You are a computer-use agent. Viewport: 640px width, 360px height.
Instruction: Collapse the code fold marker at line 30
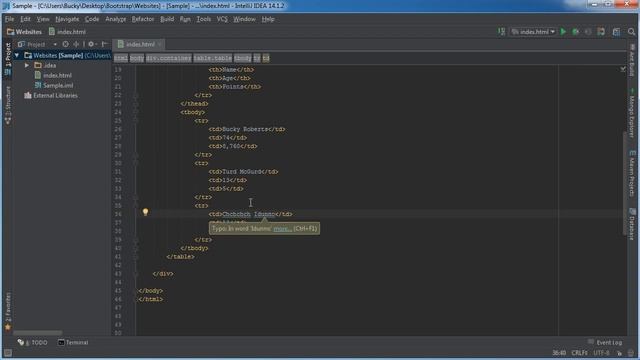[136, 163]
